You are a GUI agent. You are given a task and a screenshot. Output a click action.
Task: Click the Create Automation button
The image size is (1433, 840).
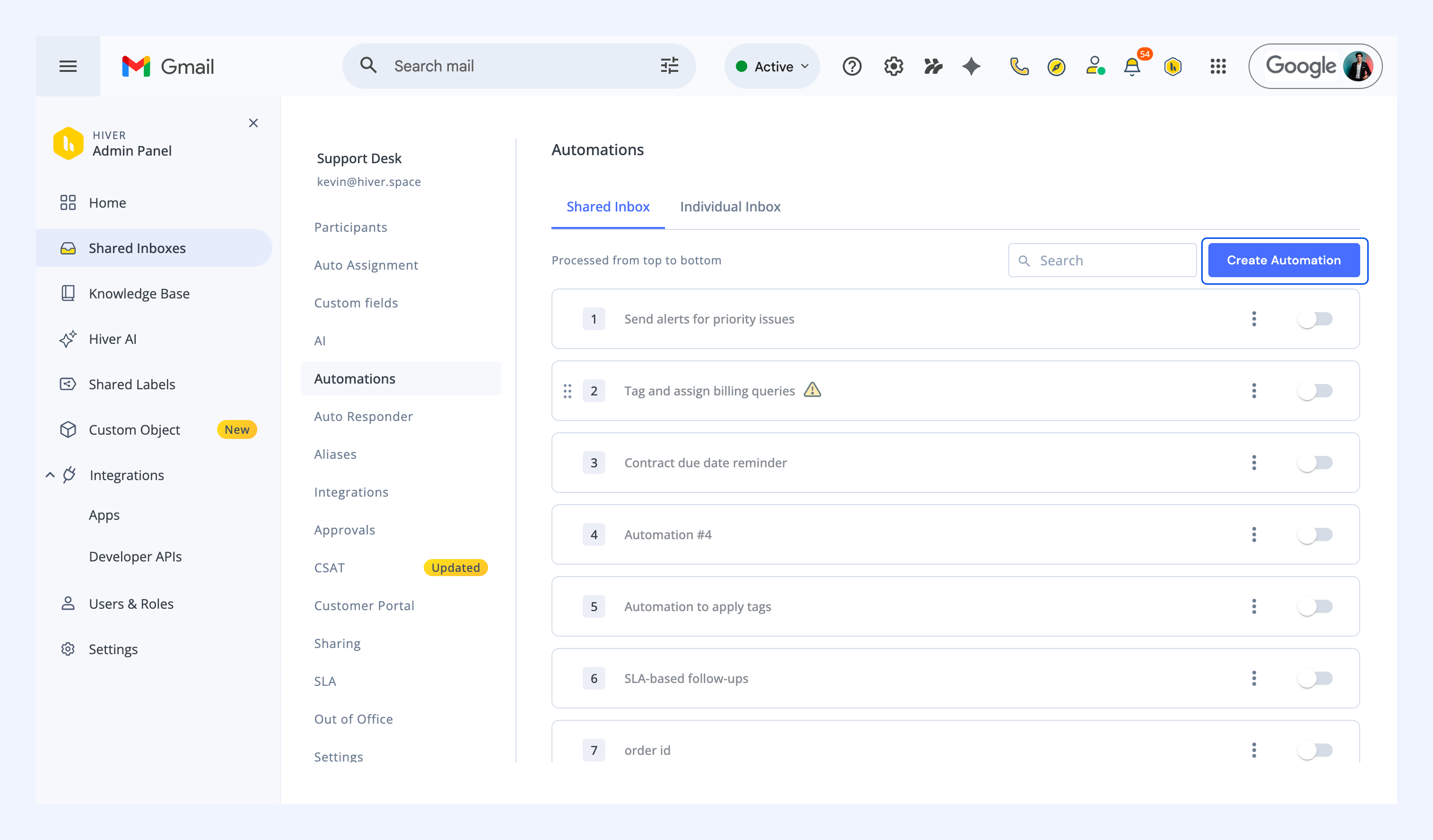coord(1284,261)
